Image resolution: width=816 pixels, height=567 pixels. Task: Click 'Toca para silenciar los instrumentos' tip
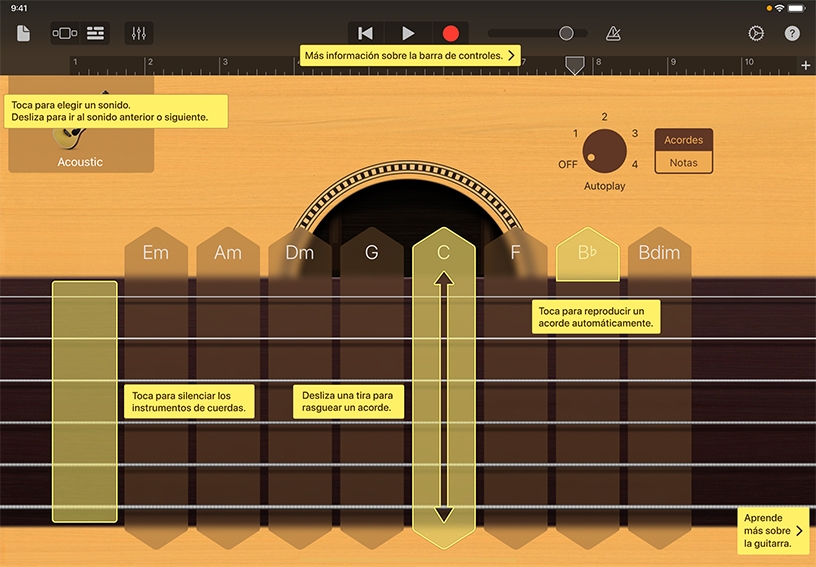[189, 402]
